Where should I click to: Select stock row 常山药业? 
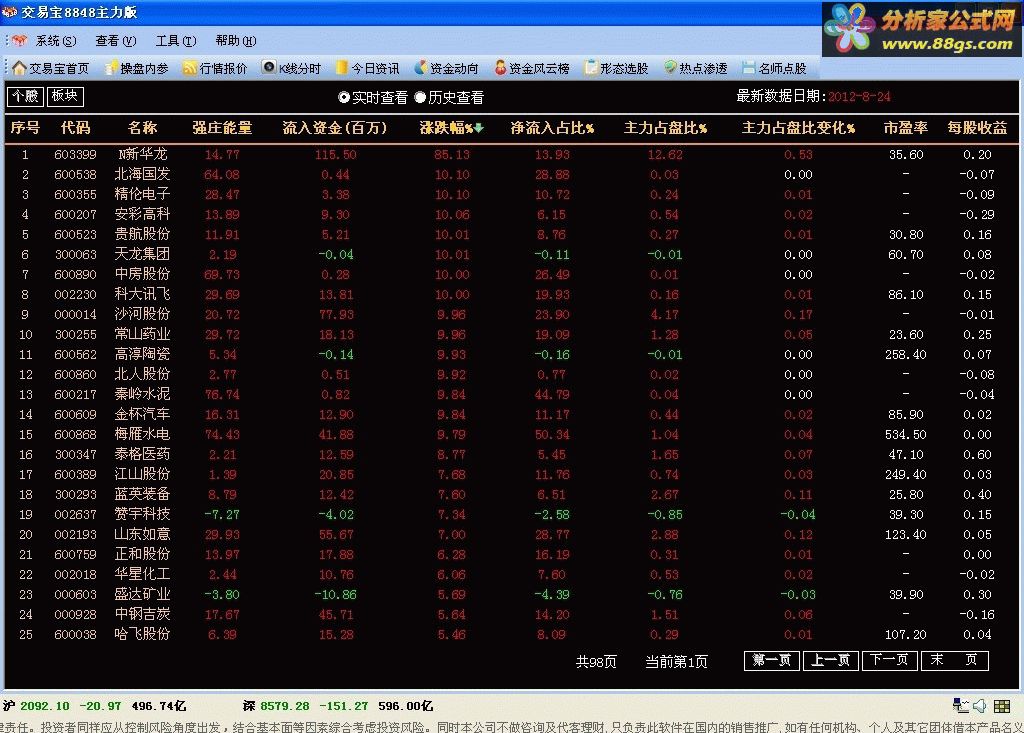click(511, 334)
